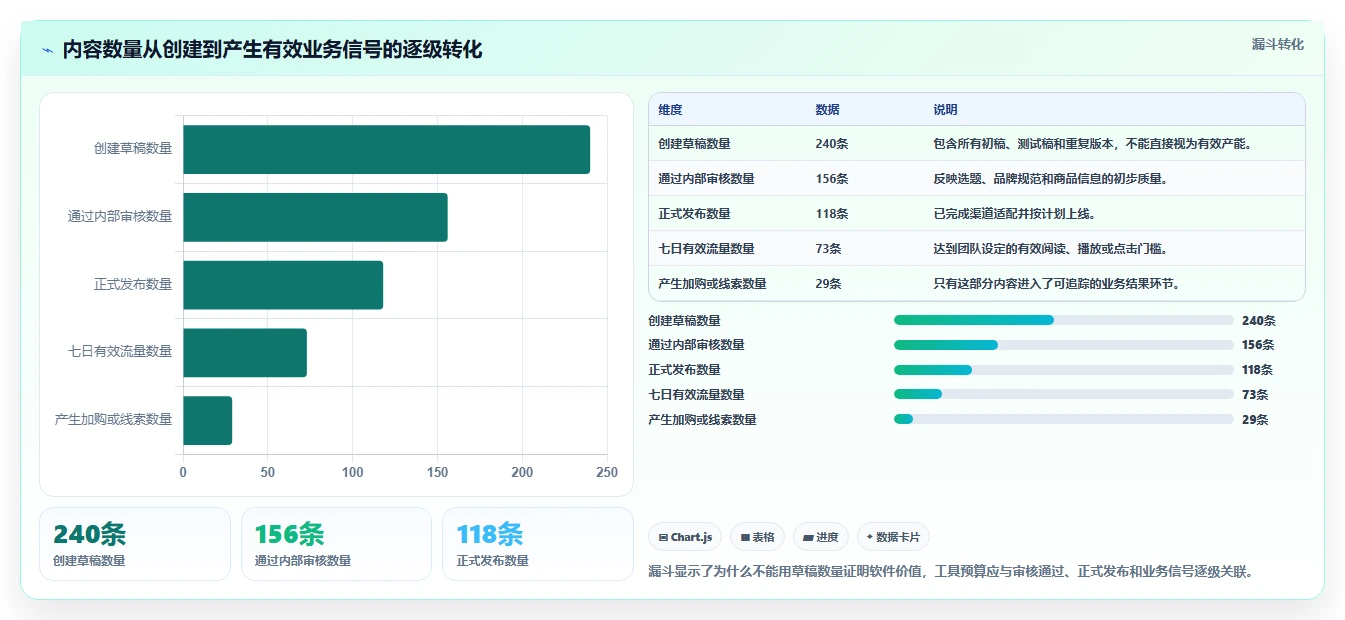Click the 产生加购或线索数量 bar in the chart

[x=207, y=420]
